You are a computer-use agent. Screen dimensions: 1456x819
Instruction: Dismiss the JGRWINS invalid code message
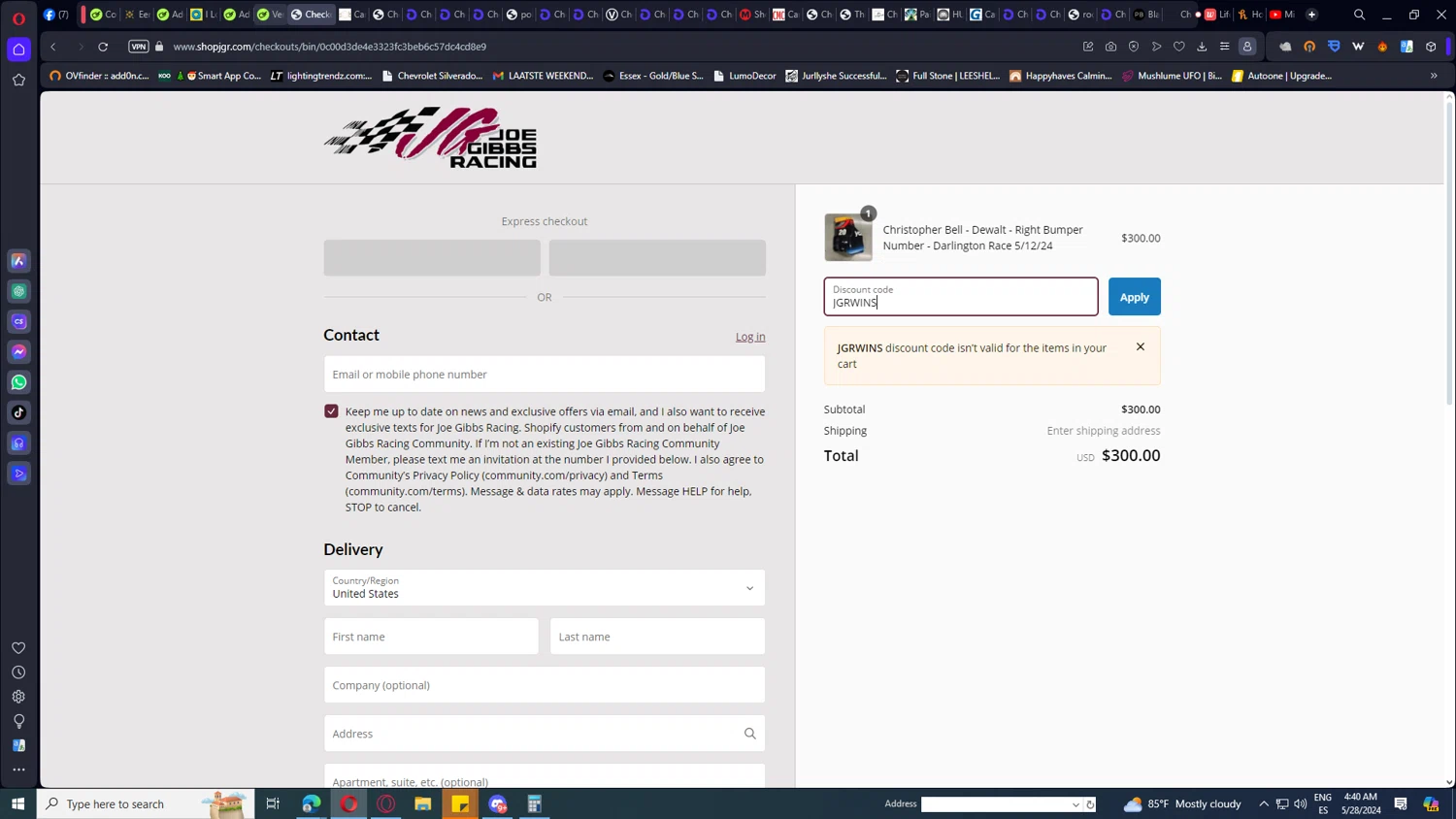(x=1141, y=347)
